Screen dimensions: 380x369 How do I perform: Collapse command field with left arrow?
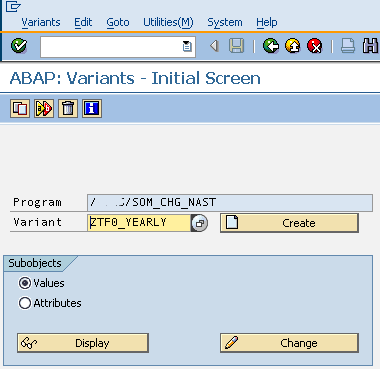point(215,46)
